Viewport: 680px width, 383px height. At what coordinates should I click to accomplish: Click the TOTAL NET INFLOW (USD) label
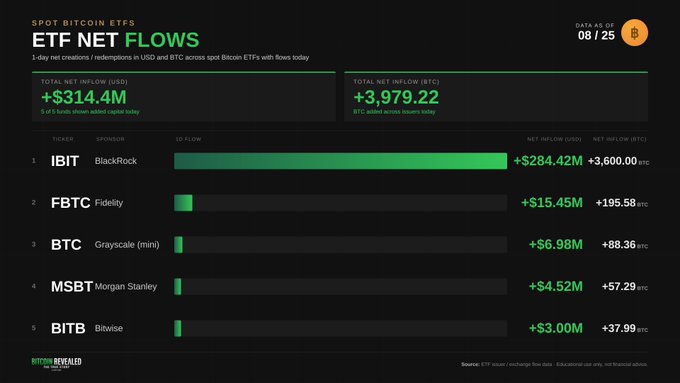click(84, 82)
